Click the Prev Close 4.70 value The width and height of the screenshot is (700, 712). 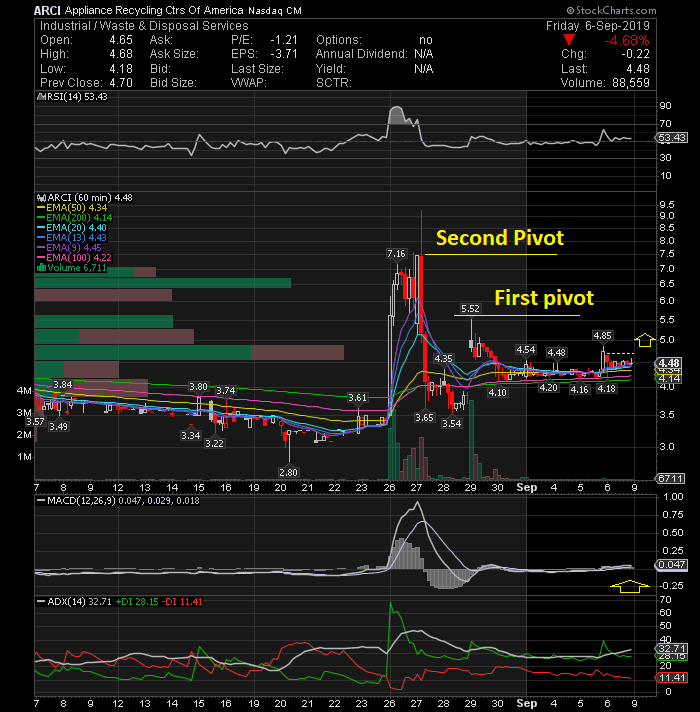pyautogui.click(x=121, y=83)
